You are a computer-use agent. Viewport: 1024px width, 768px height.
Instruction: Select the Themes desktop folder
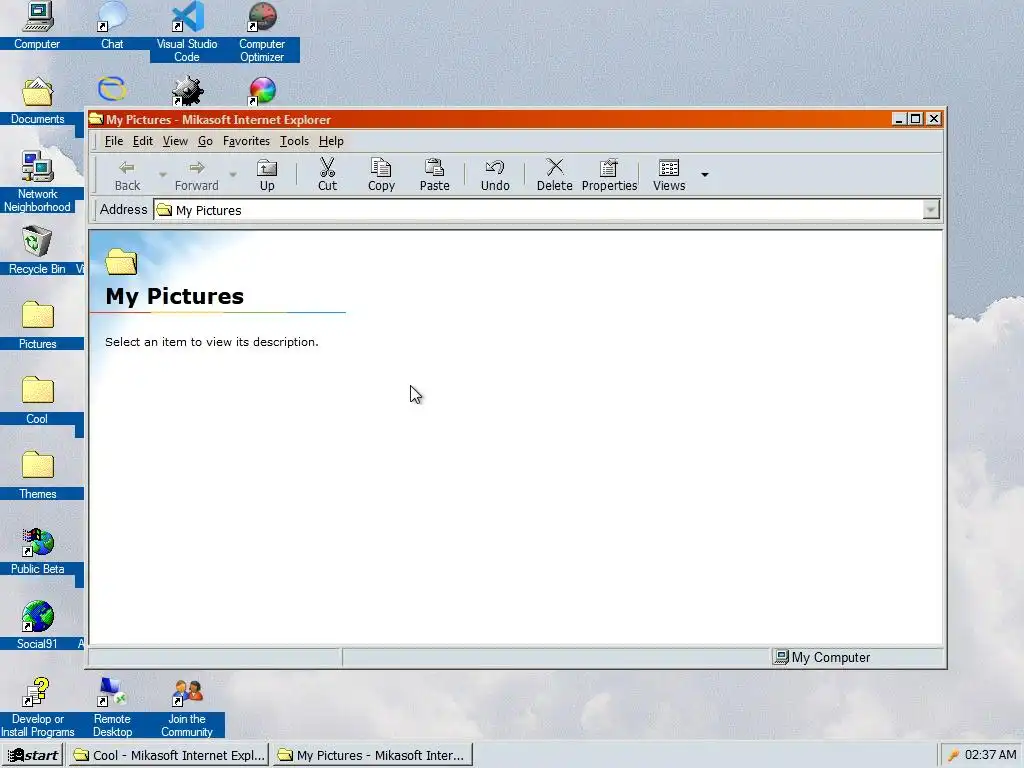pyautogui.click(x=37, y=475)
